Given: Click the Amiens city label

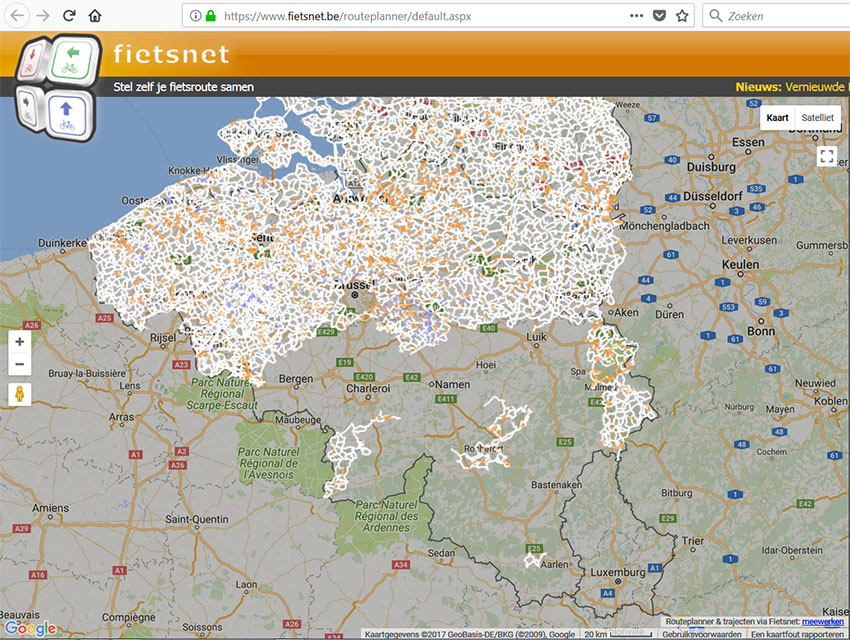Looking at the screenshot, I should tap(50, 508).
